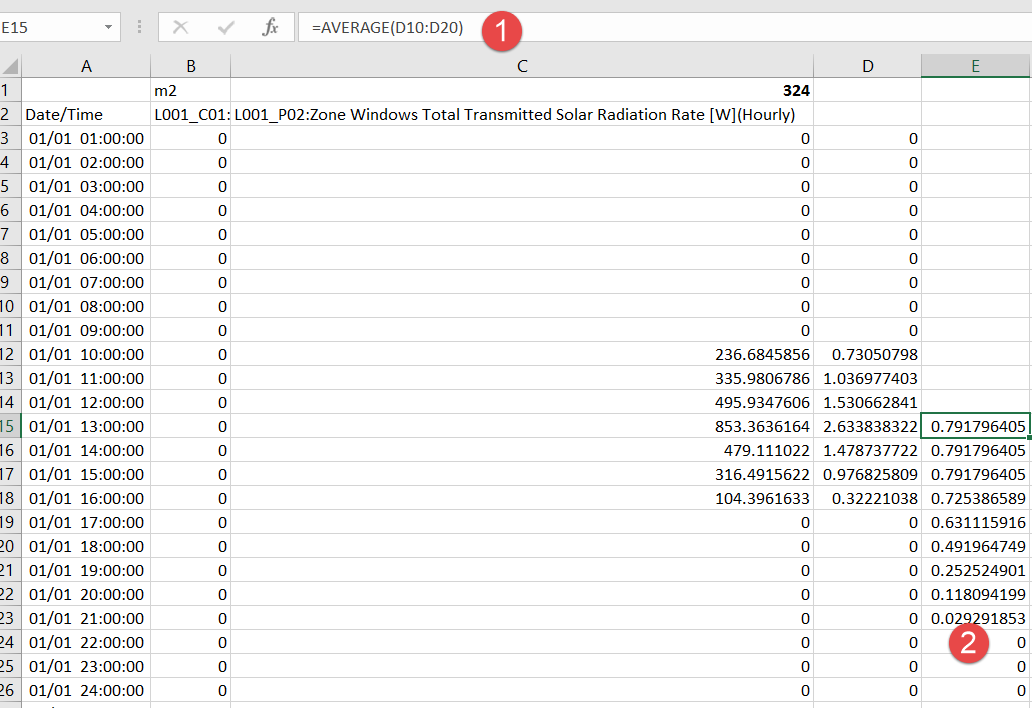Image resolution: width=1032 pixels, height=708 pixels.
Task: Select date cell 01/01 10:00:00
Action: pyautogui.click(x=86, y=354)
